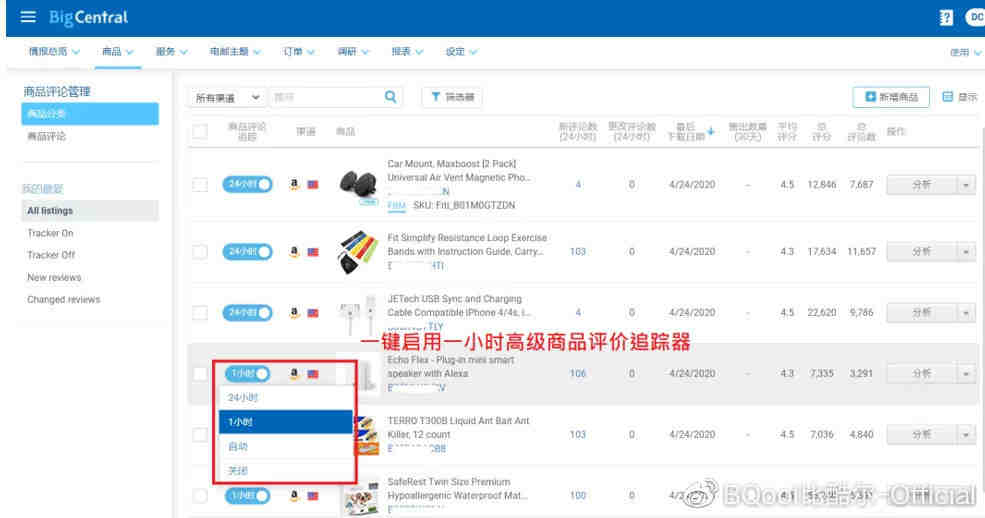The image size is (985, 518).
Task: Click into the search input field
Action: click(x=325, y=97)
